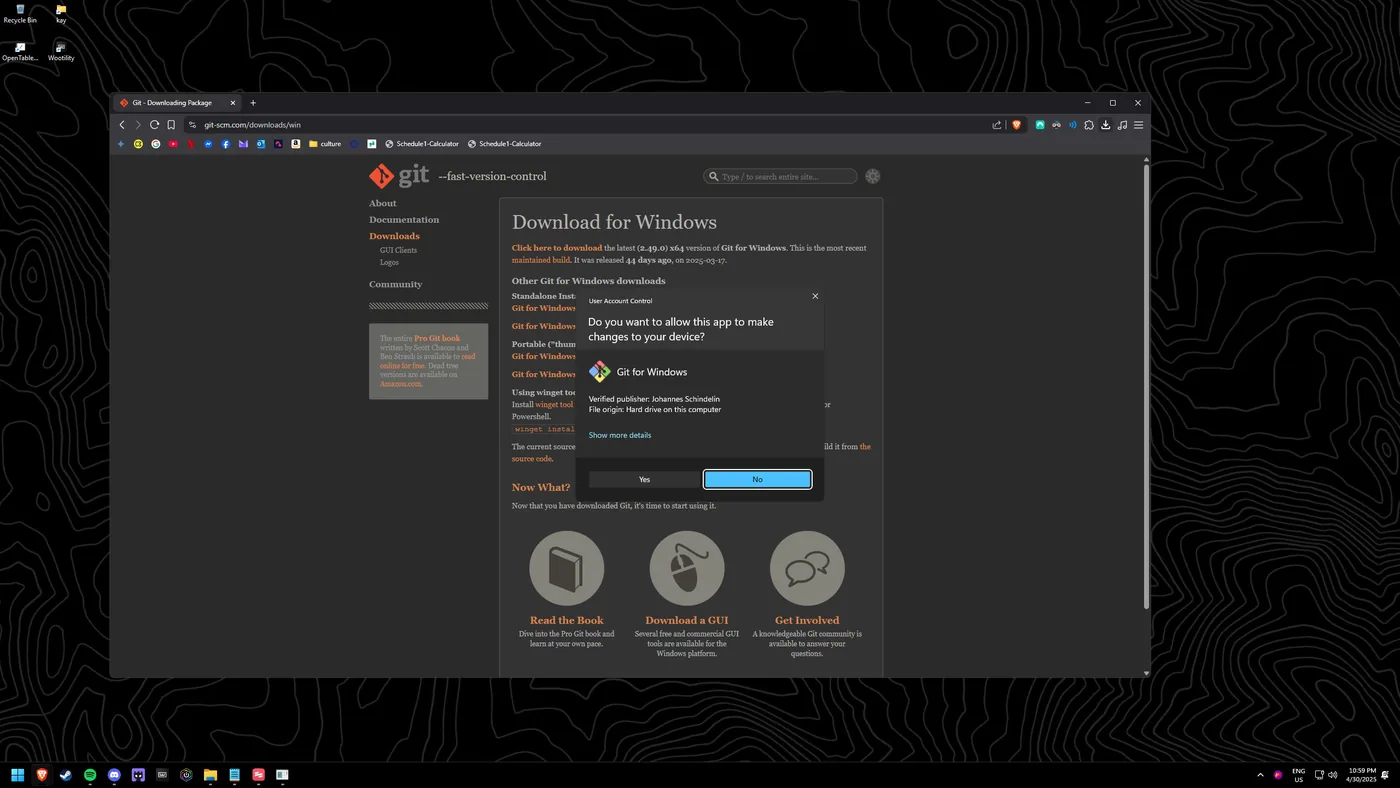Open GUI Clients sidebar link
Viewport: 1400px width, 788px height.
(398, 250)
